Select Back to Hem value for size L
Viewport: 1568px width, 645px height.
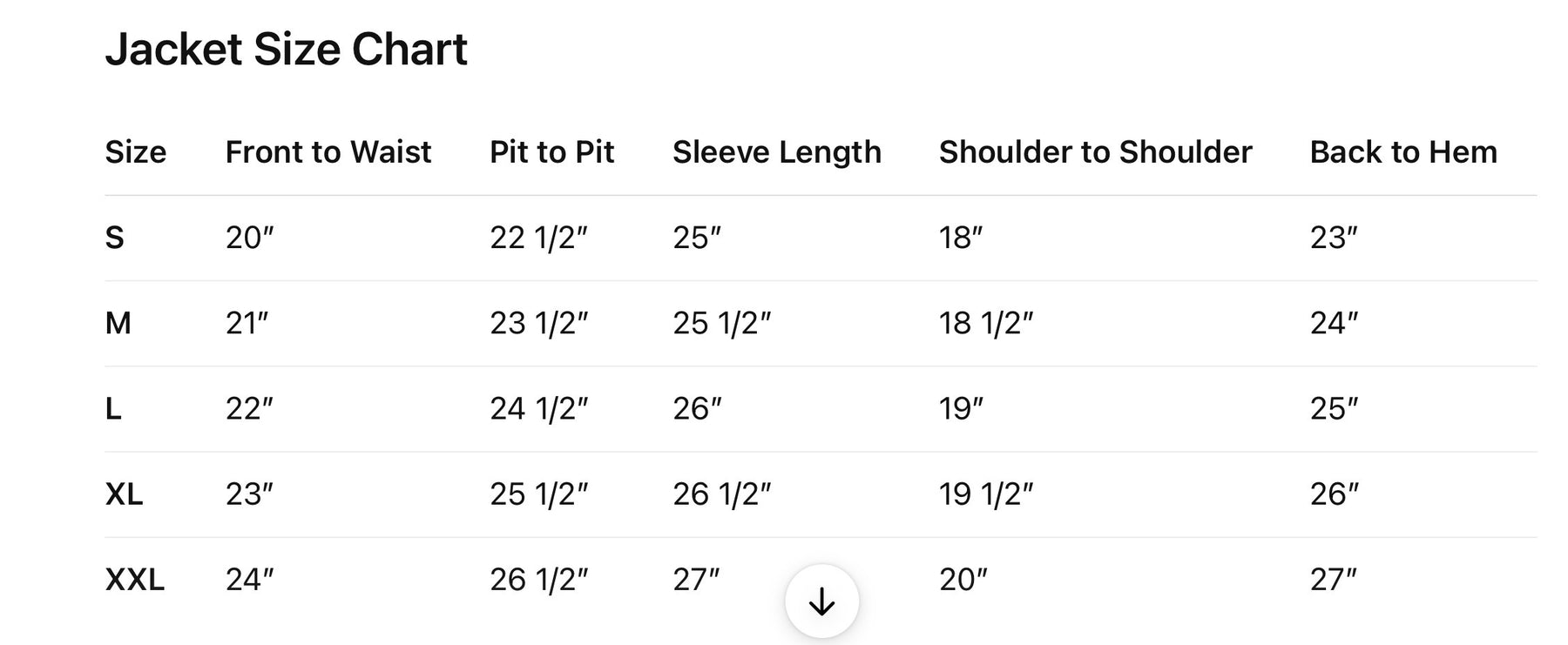click(x=1334, y=408)
